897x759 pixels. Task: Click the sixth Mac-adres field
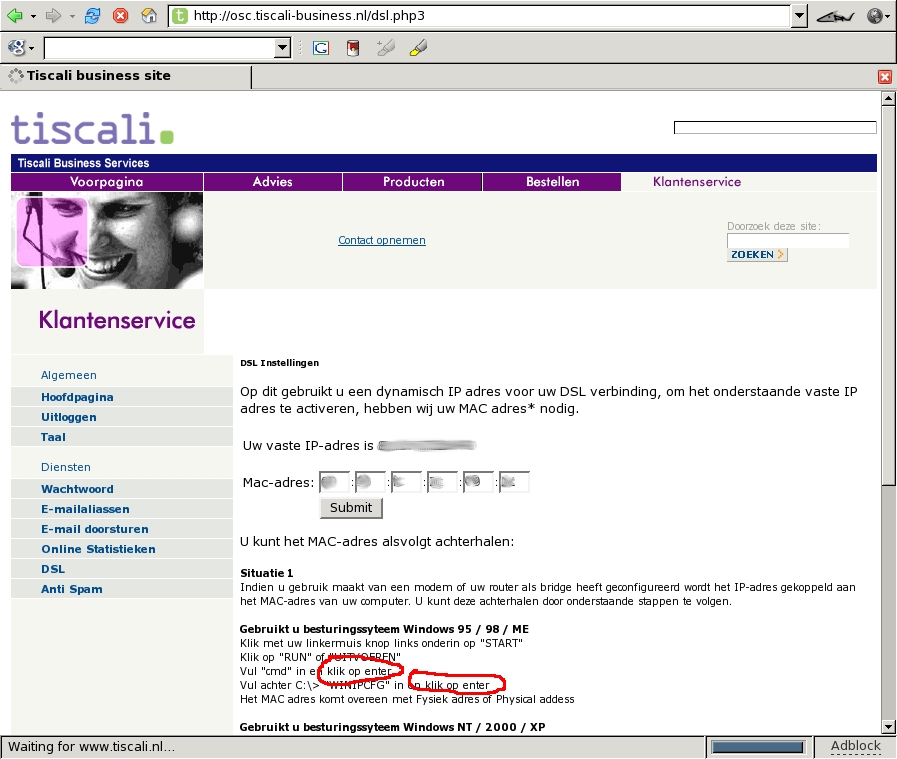coord(514,482)
